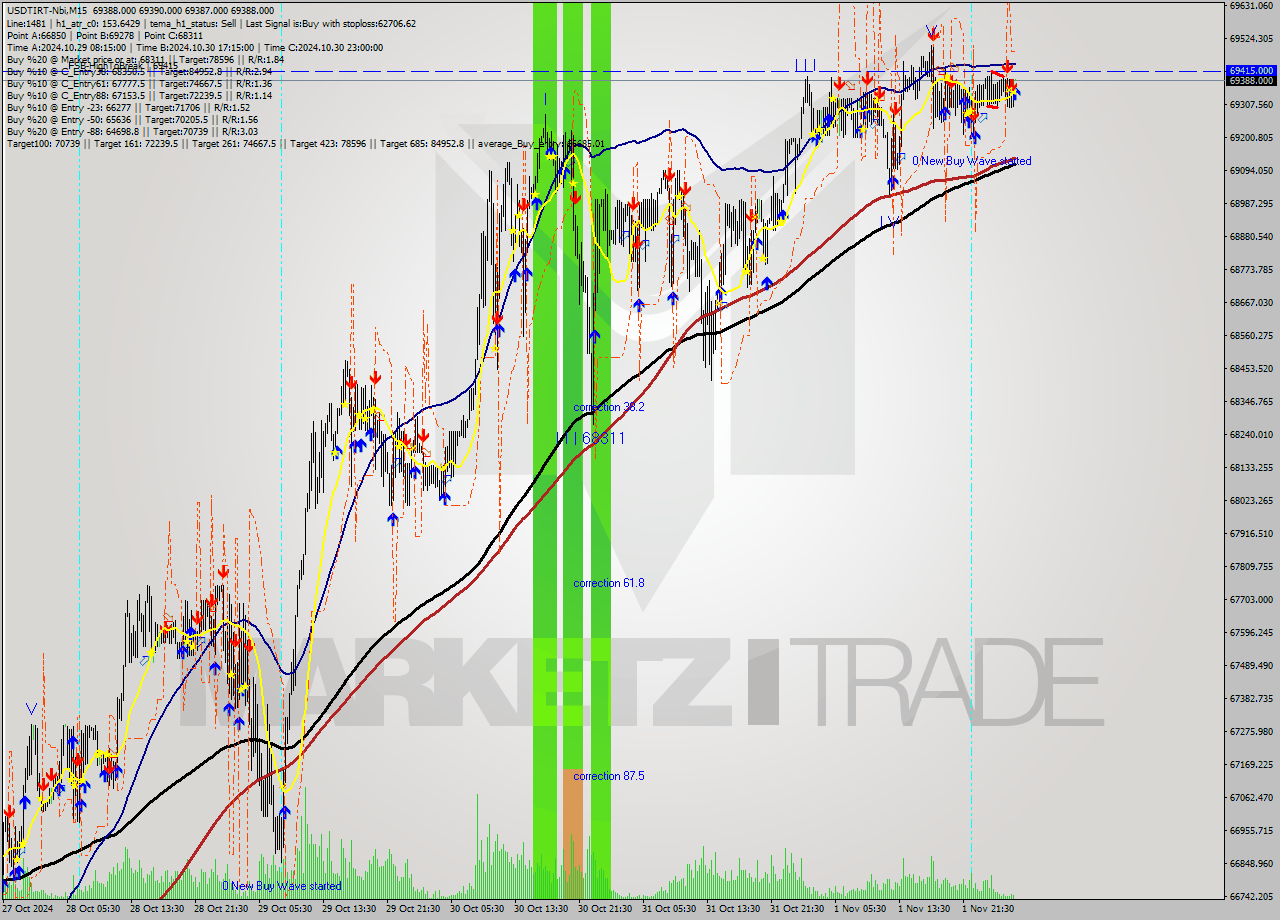Click the blue 69415.000 price tag
Image resolution: width=1280 pixels, height=920 pixels.
pyautogui.click(x=1251, y=71)
